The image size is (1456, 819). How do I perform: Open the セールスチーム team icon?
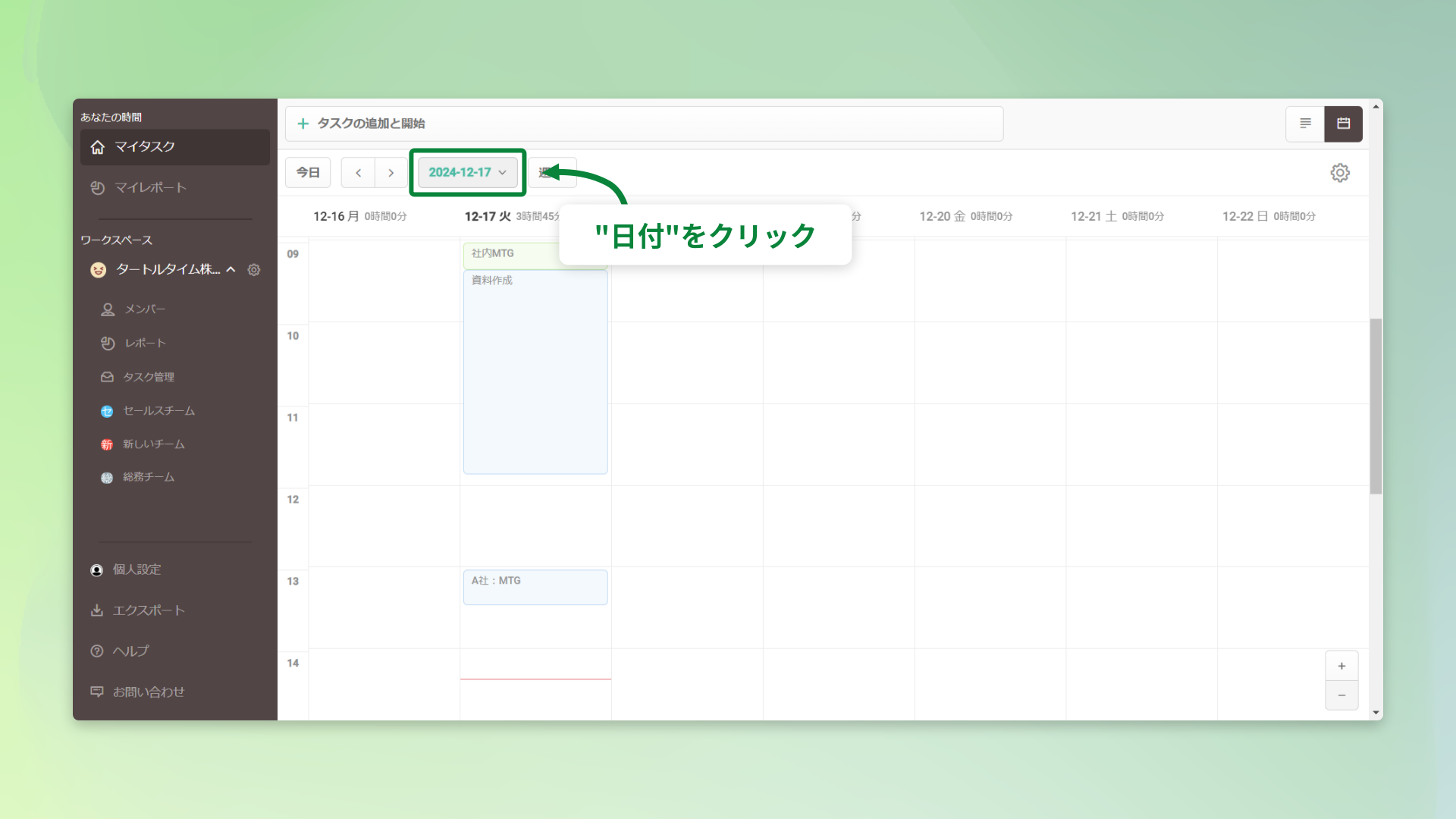pyautogui.click(x=107, y=411)
